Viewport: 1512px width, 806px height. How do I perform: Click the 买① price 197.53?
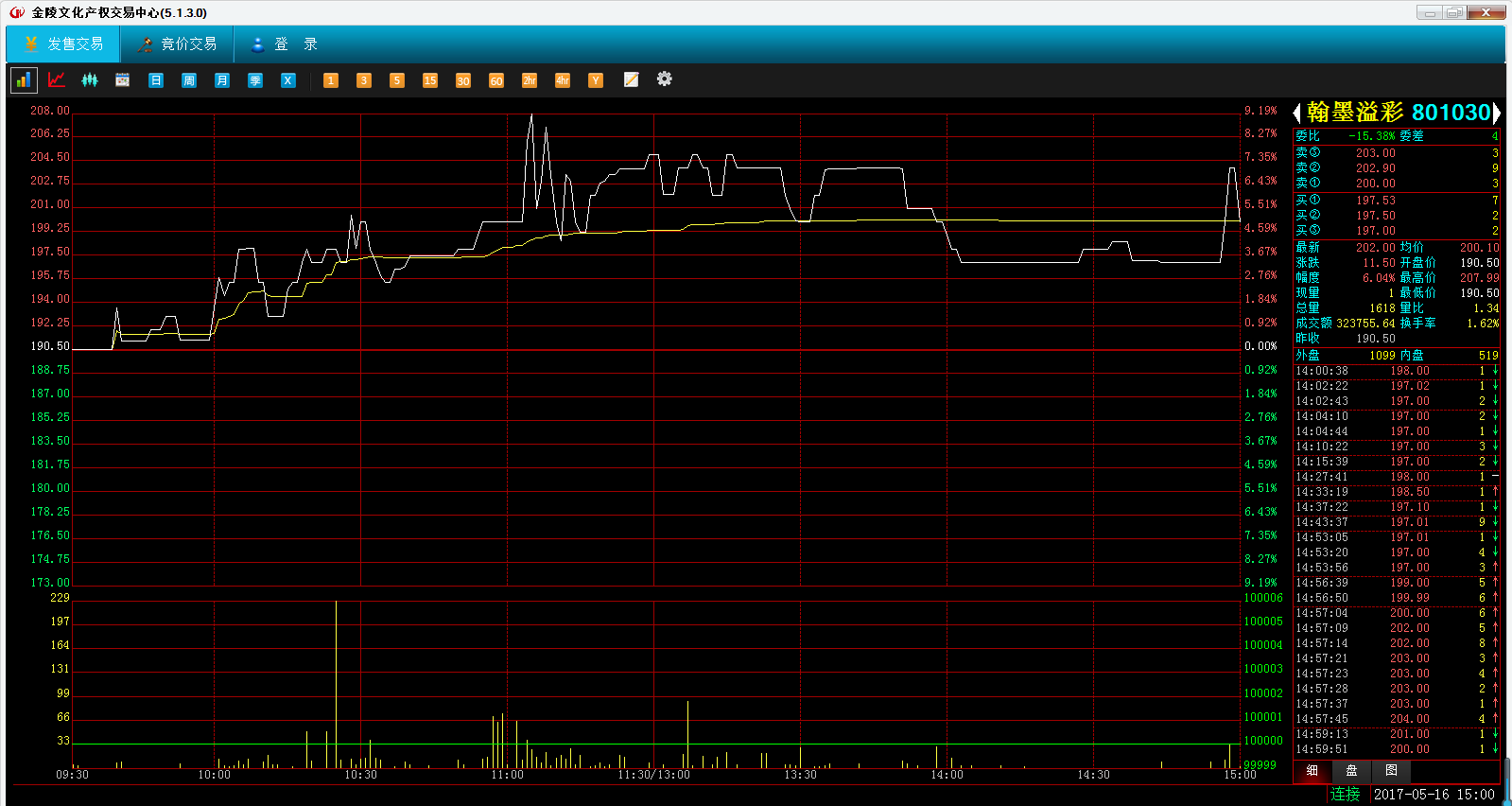tap(1376, 201)
